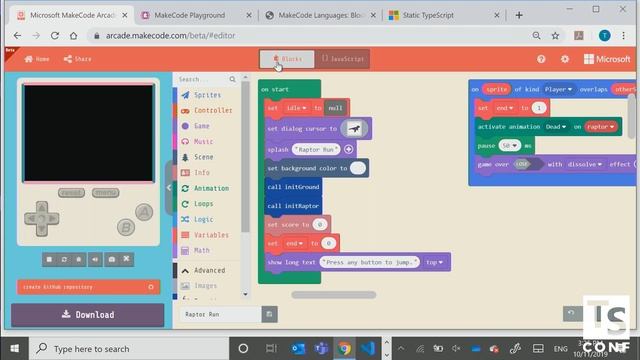Image resolution: width=640 pixels, height=360 pixels.
Task: Click the Raptor Run project name field
Action: [220, 314]
